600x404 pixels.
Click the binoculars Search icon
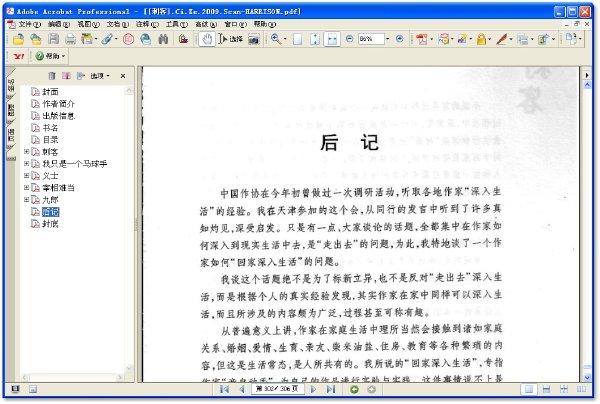163,39
